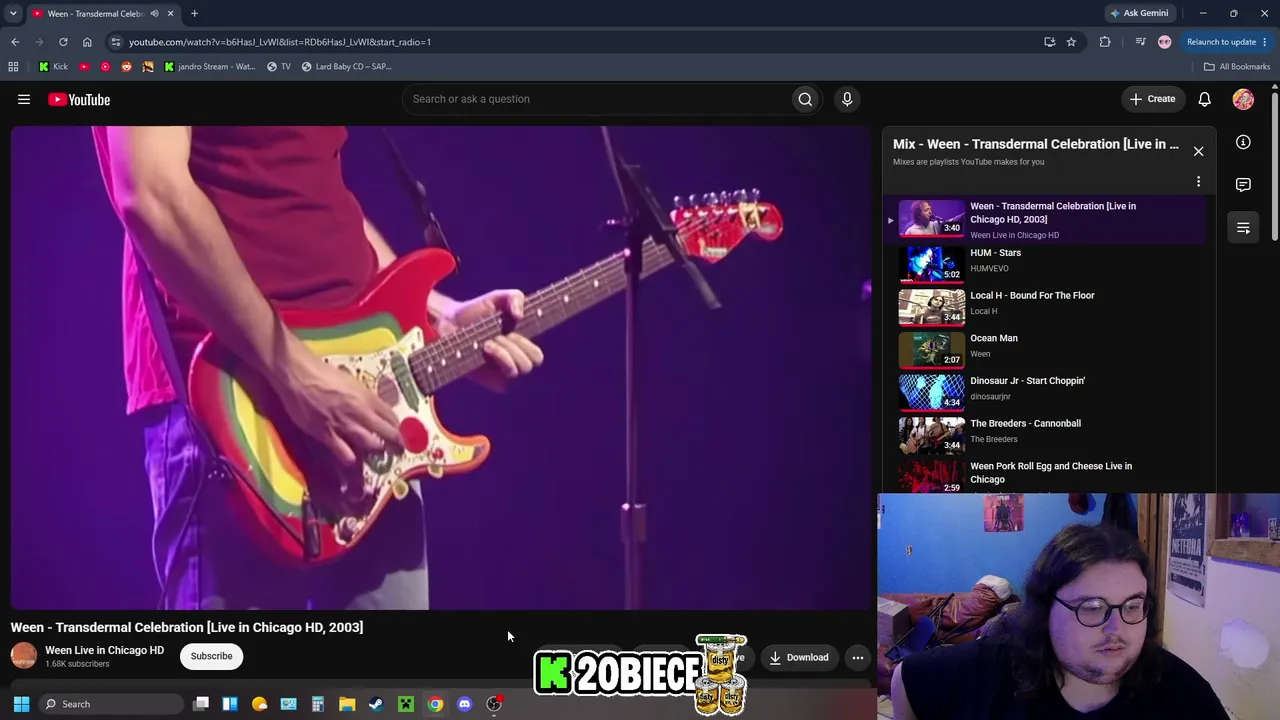
Task: Ask Gemini from the title bar
Action: [1139, 13]
